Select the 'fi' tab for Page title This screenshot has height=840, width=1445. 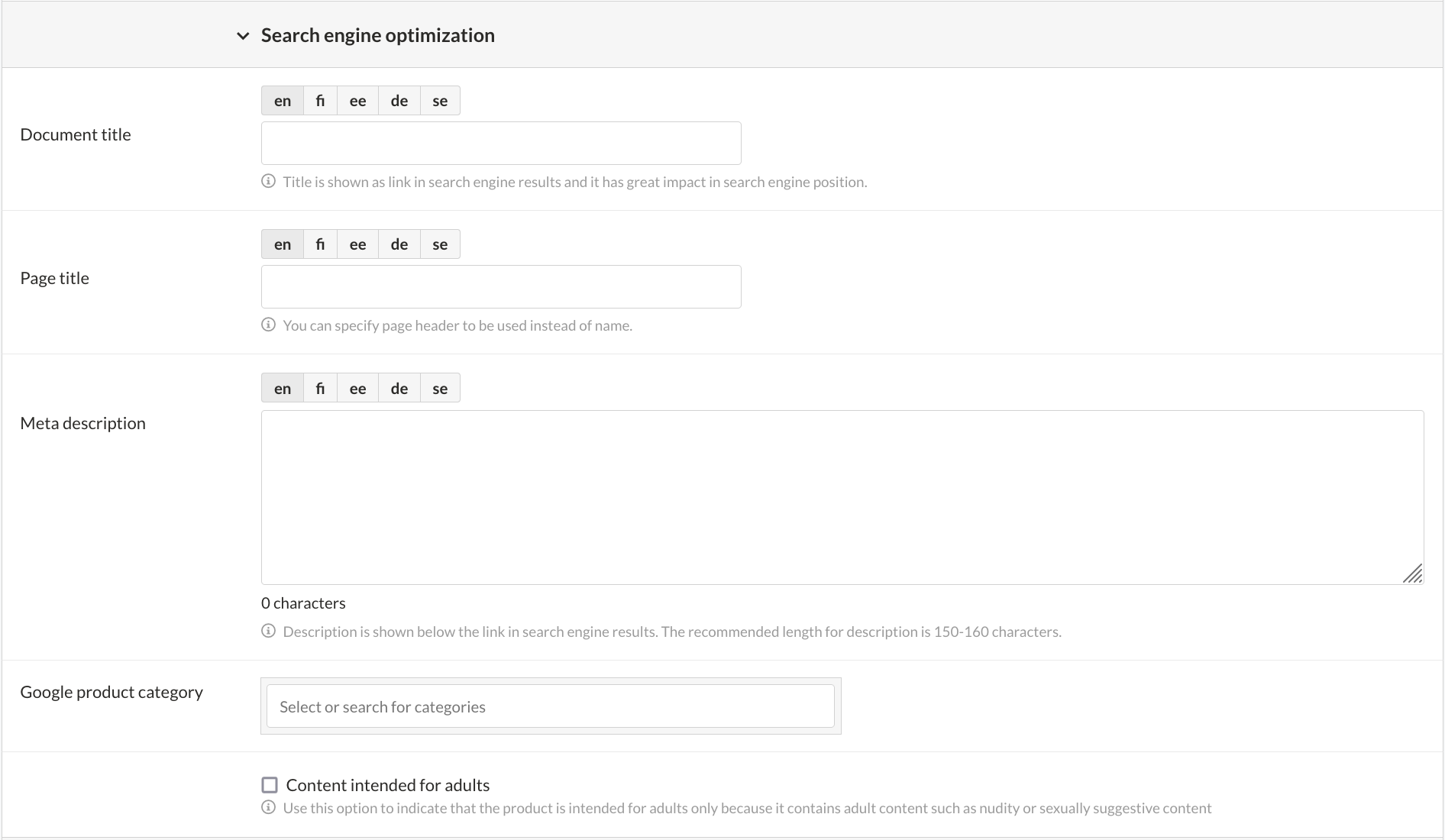(x=320, y=244)
